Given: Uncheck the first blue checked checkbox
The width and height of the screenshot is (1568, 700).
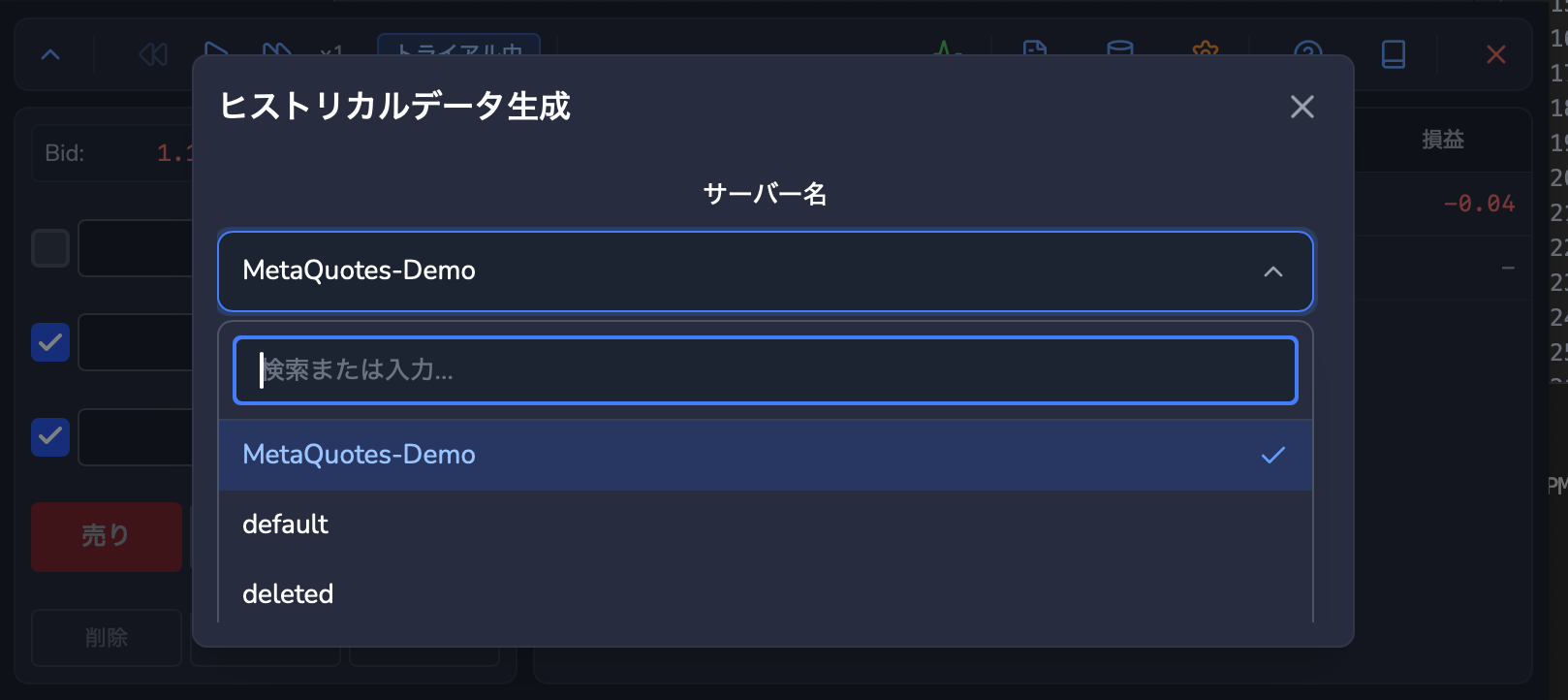Looking at the screenshot, I should tap(50, 342).
